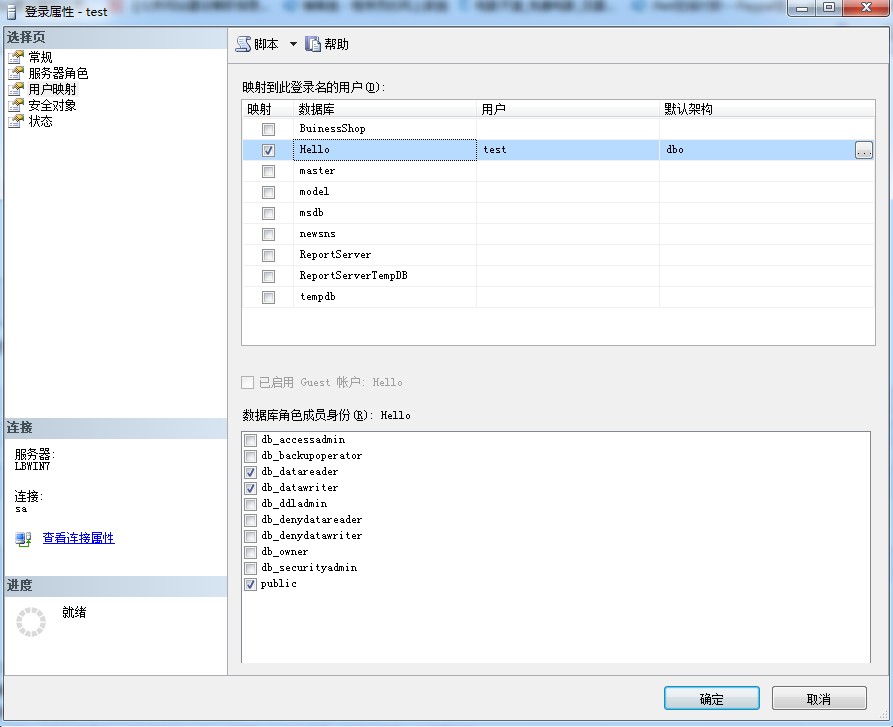Uncheck the db_datawriter role
The height and width of the screenshot is (727, 893).
(x=250, y=488)
